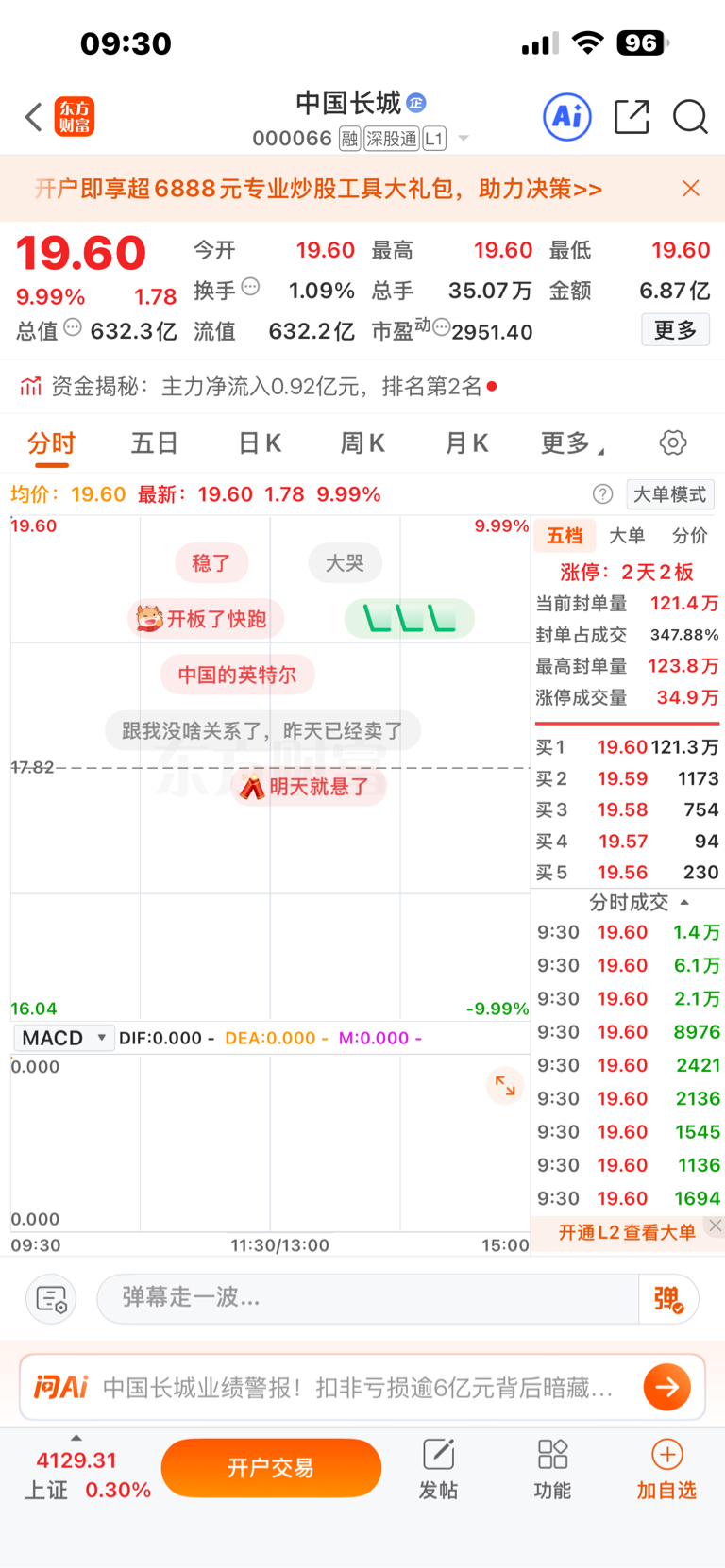Image resolution: width=725 pixels, height=1568 pixels.
Task: Tap the question mark help icon
Action: pos(602,494)
